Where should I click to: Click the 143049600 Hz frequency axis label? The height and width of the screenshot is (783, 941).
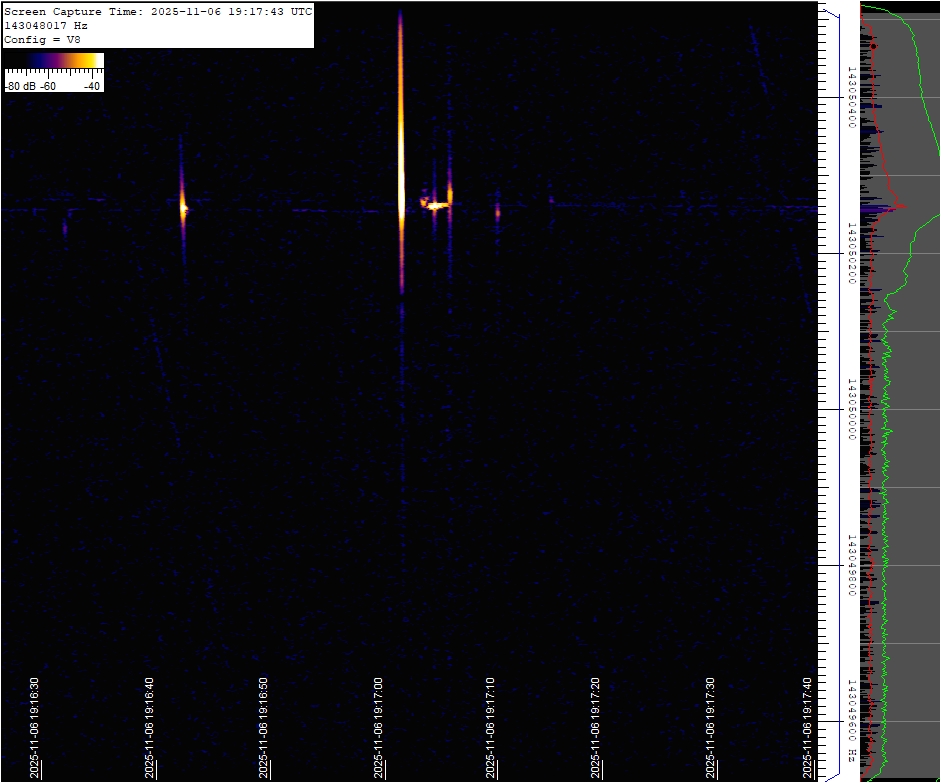pos(851,720)
